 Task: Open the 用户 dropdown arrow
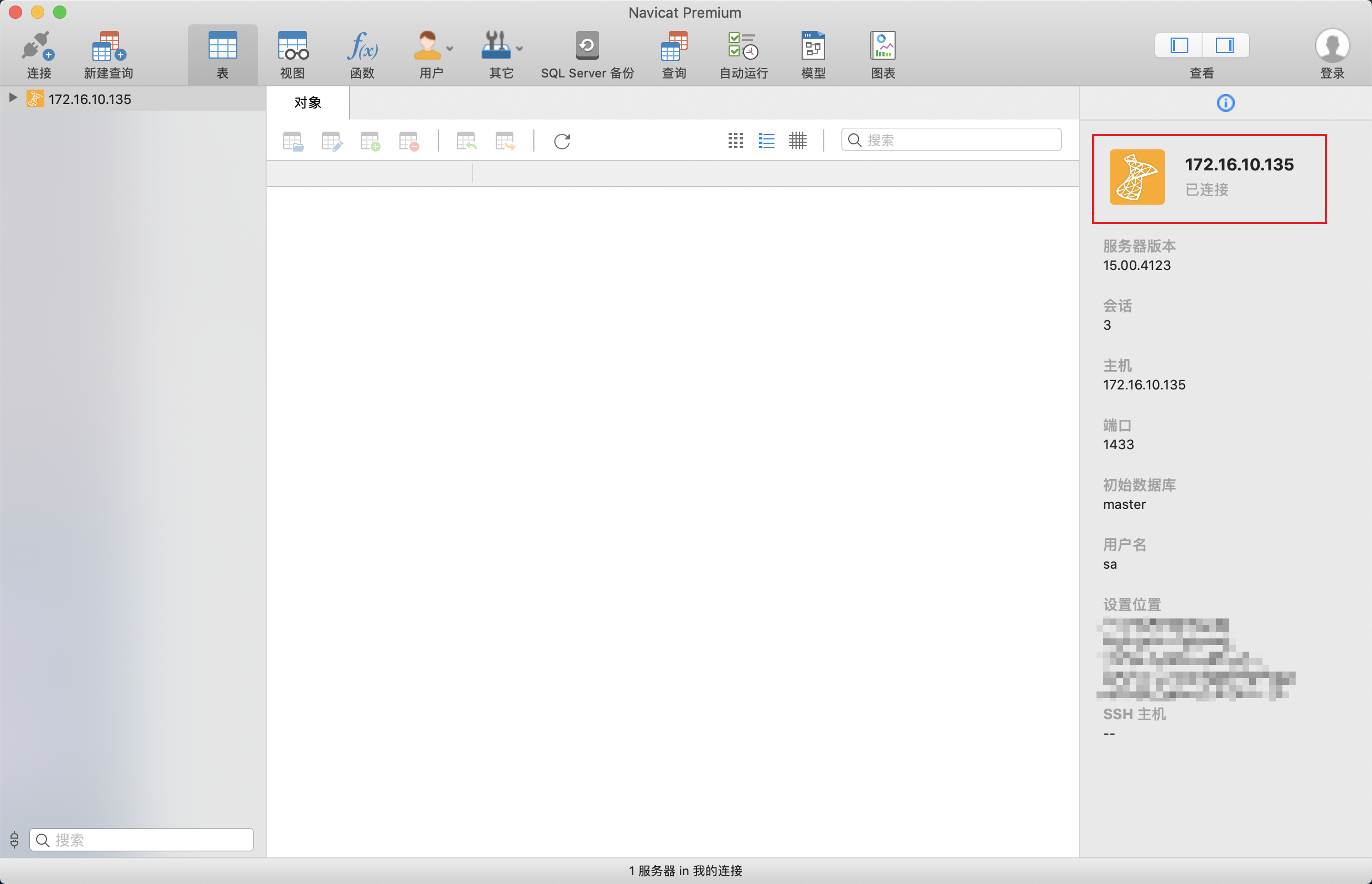coord(449,49)
